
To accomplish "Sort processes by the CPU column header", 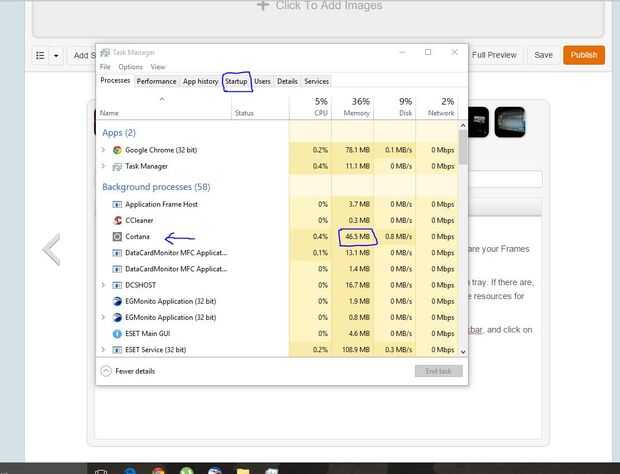I will point(311,107).
